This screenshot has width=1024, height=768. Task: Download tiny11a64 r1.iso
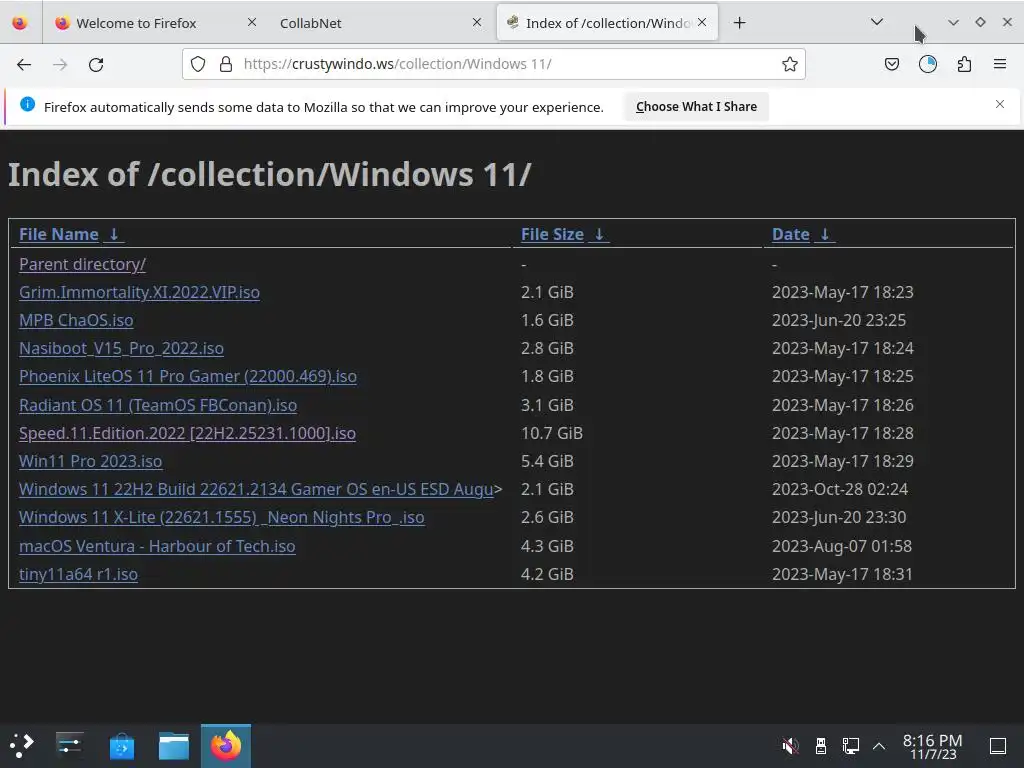click(78, 575)
